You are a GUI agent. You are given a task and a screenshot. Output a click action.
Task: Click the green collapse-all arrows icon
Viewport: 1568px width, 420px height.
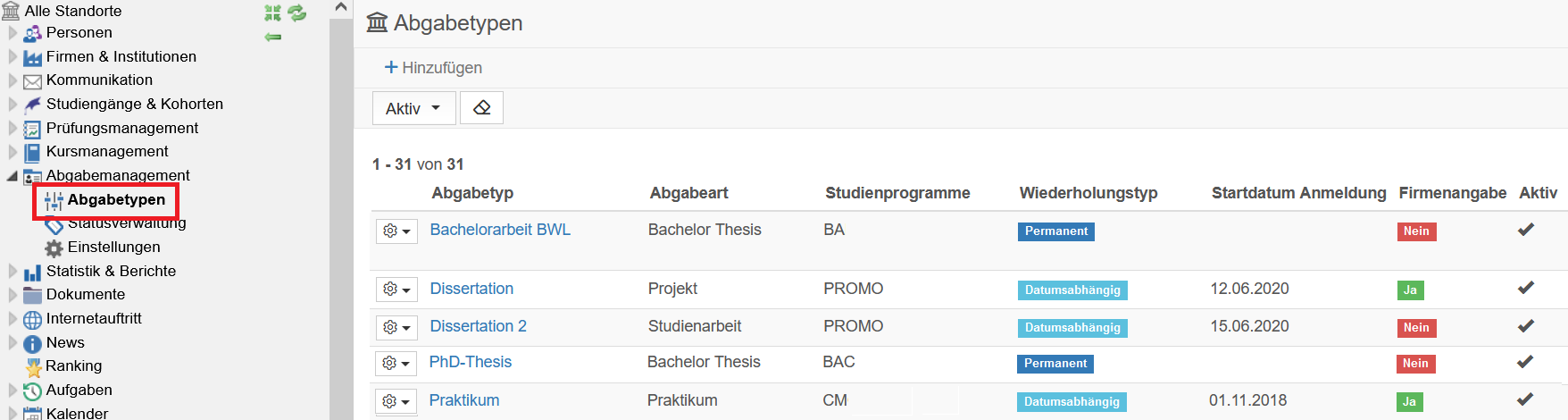pos(272,13)
